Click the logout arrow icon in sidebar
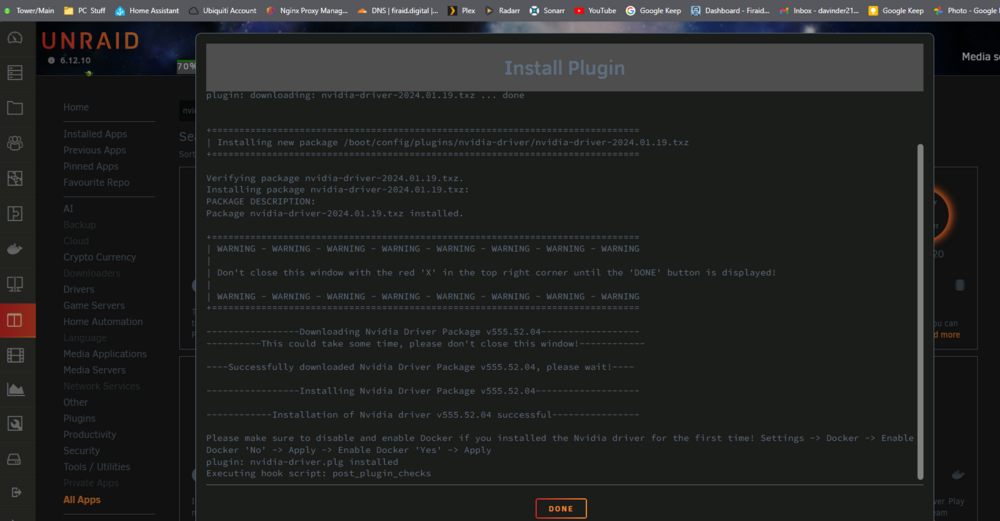The height and width of the screenshot is (521, 1000). point(15,492)
